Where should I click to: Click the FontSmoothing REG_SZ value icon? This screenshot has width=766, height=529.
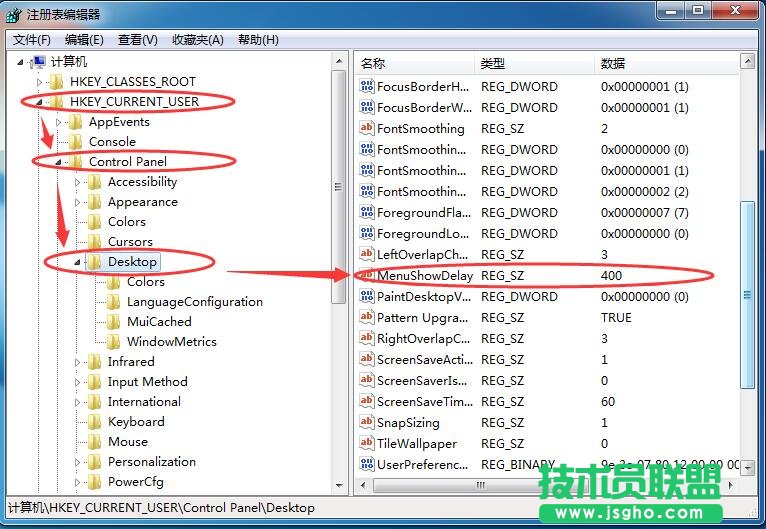[367, 129]
